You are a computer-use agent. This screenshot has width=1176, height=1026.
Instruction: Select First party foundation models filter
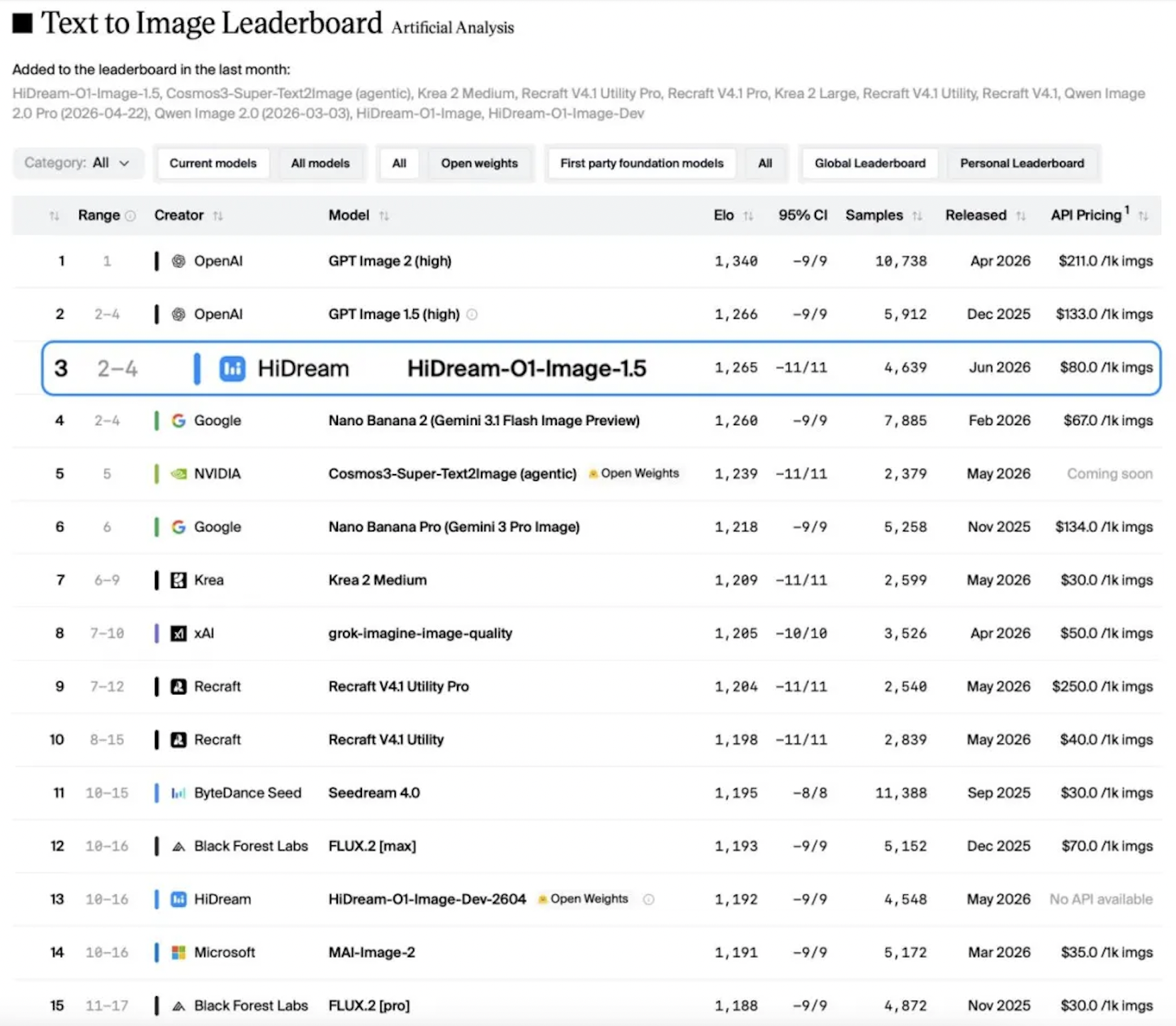[642, 163]
